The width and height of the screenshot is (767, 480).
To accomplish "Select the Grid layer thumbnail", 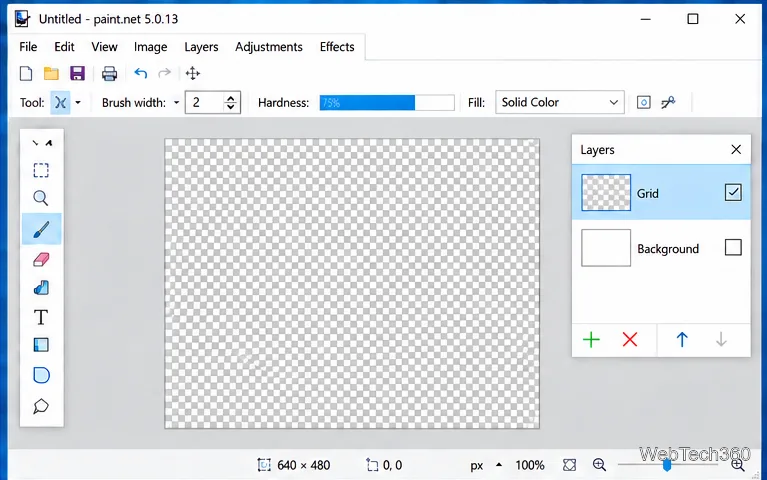I will point(606,192).
